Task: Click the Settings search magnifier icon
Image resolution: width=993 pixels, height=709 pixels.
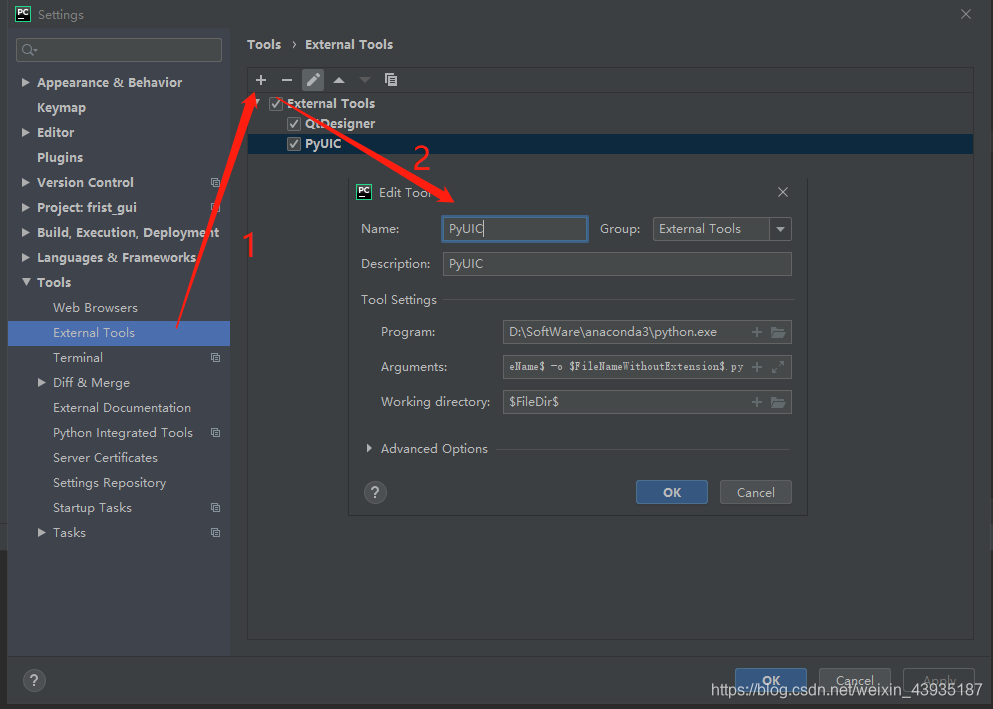Action: (29, 50)
